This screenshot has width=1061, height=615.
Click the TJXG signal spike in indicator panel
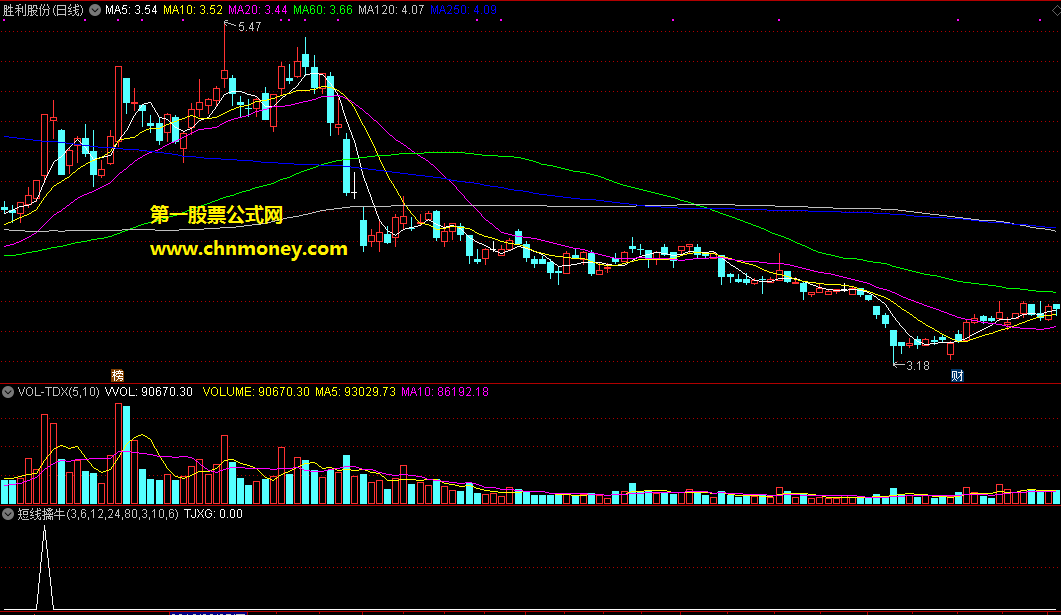point(45,568)
